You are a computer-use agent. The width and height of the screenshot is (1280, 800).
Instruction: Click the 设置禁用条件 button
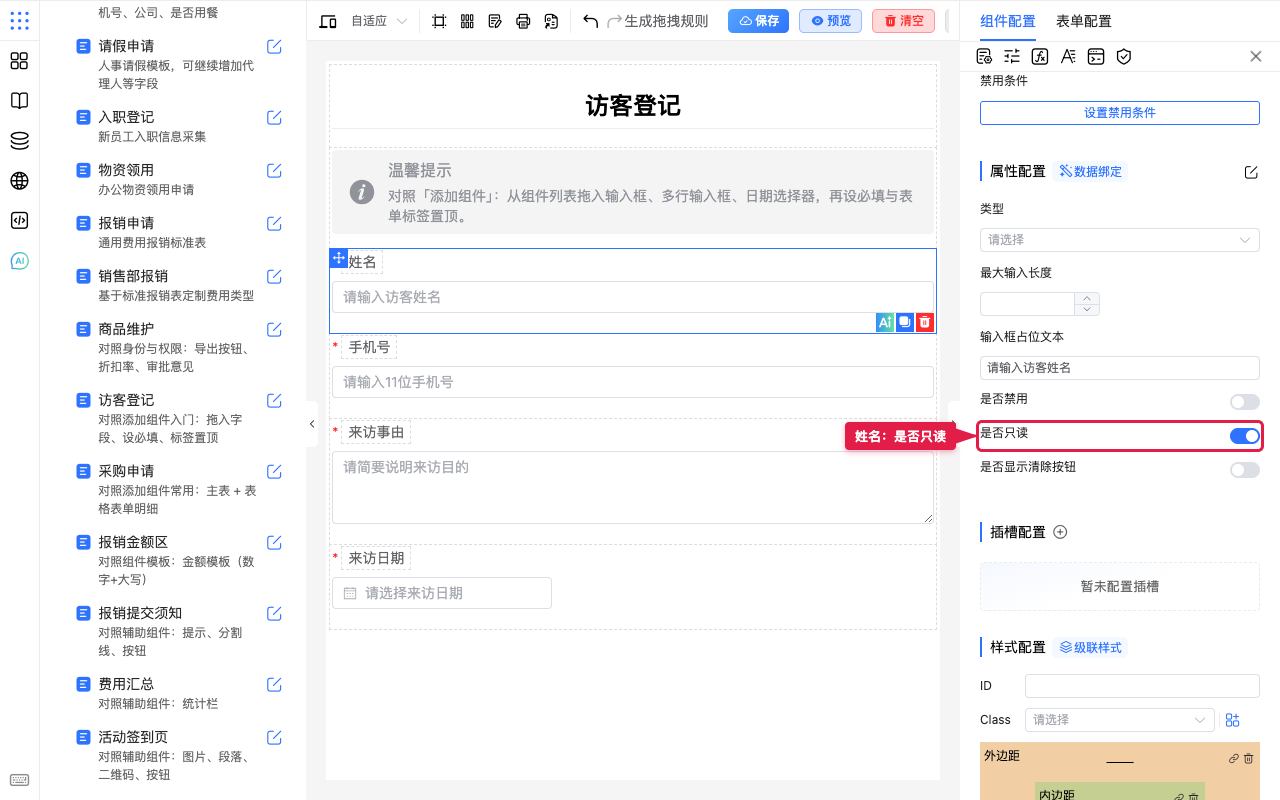point(1120,113)
